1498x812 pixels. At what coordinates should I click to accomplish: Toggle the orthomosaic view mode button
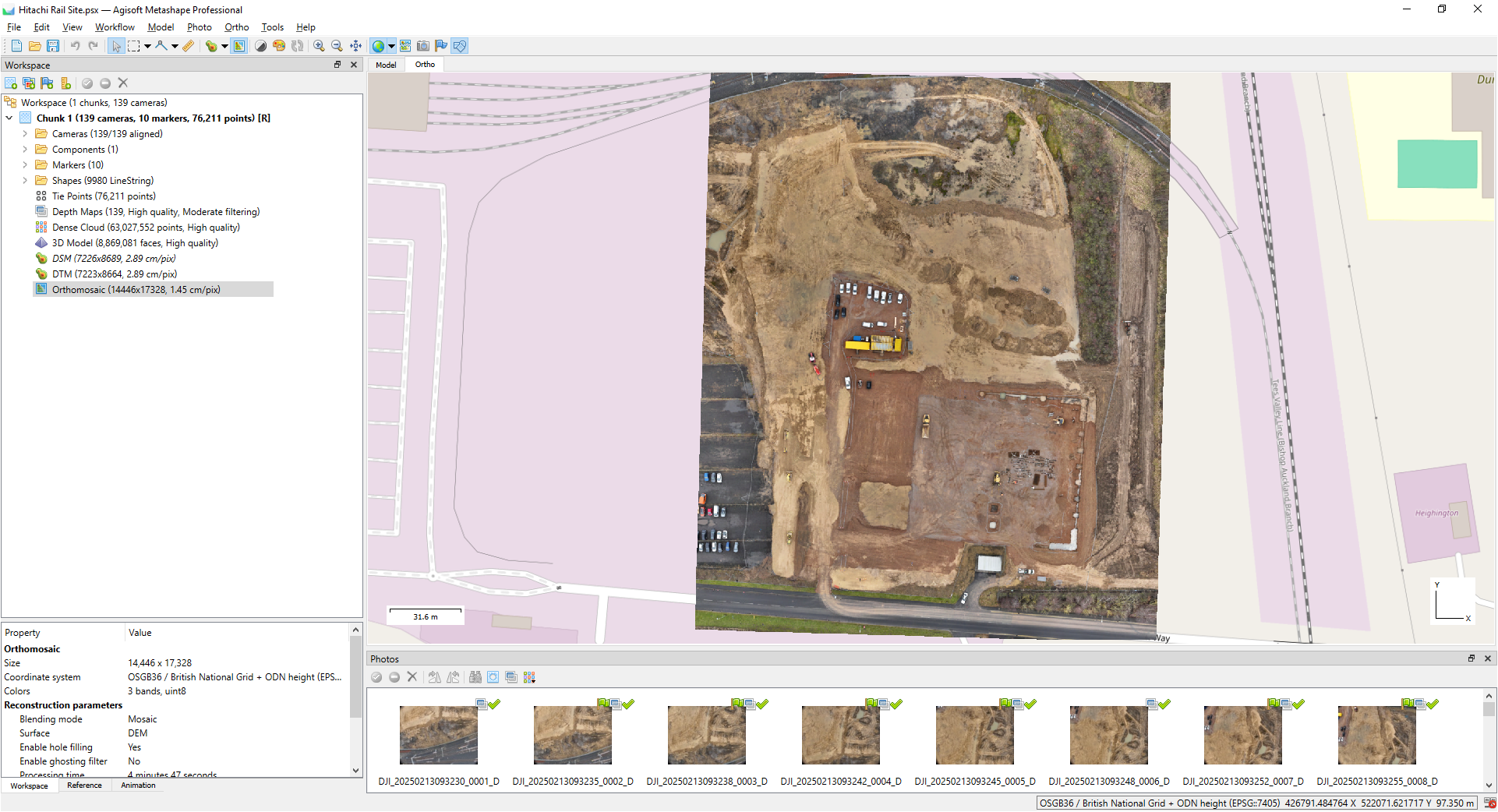pos(239,46)
